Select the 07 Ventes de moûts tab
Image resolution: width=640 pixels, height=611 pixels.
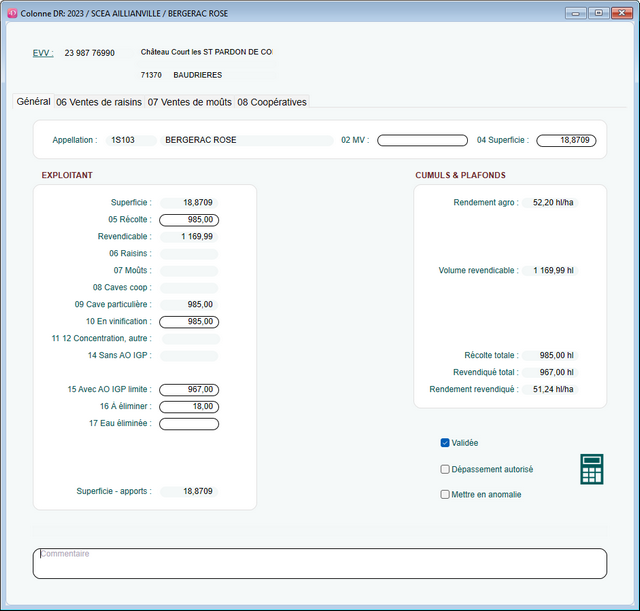(x=189, y=102)
